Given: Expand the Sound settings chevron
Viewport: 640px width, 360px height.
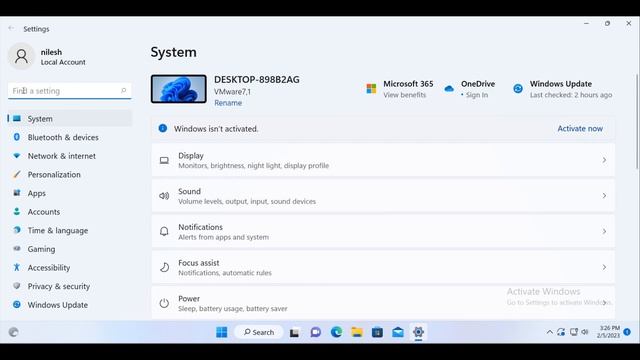Looking at the screenshot, I should 604,196.
